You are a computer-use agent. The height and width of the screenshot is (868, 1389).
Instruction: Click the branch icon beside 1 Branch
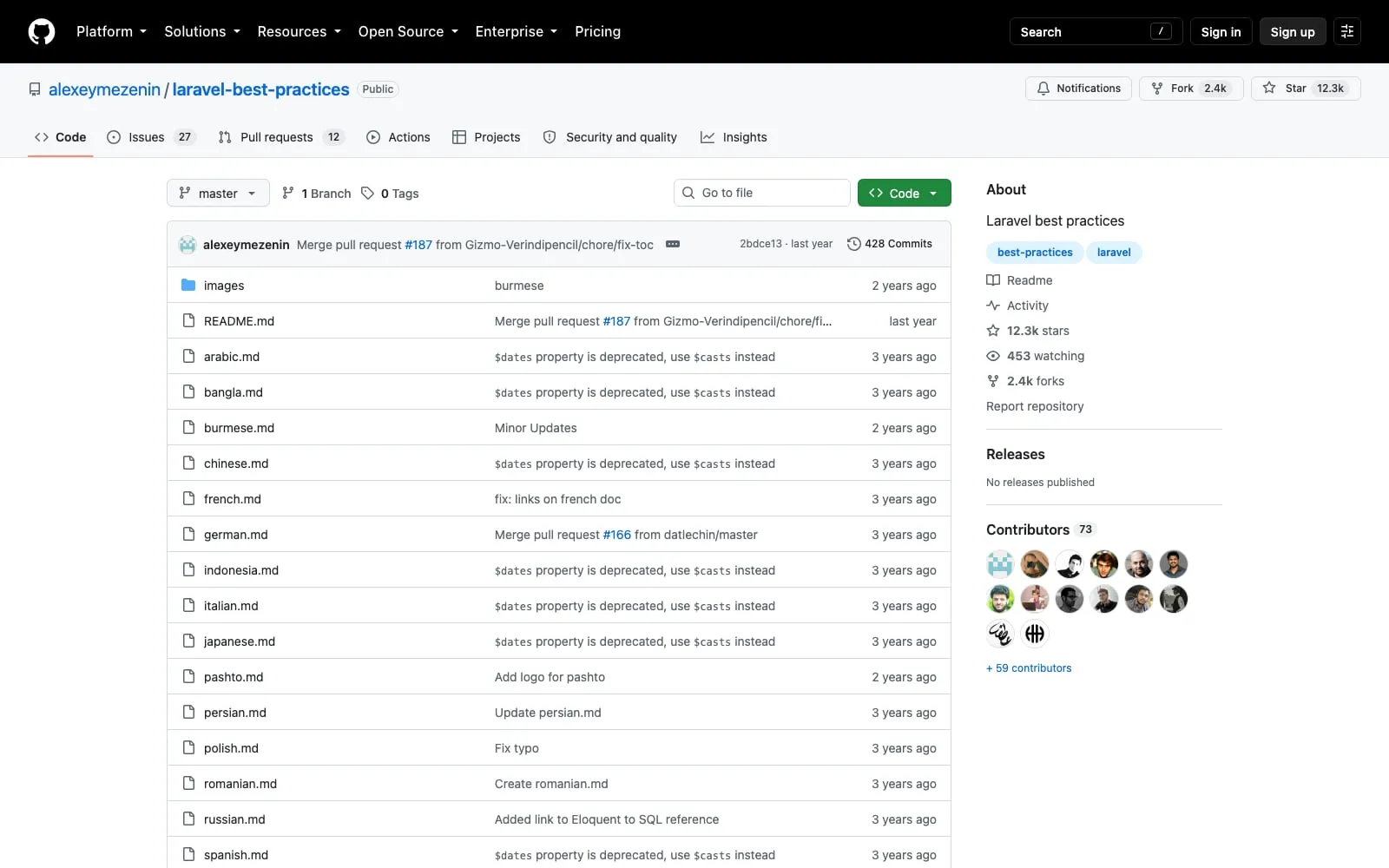tap(288, 193)
